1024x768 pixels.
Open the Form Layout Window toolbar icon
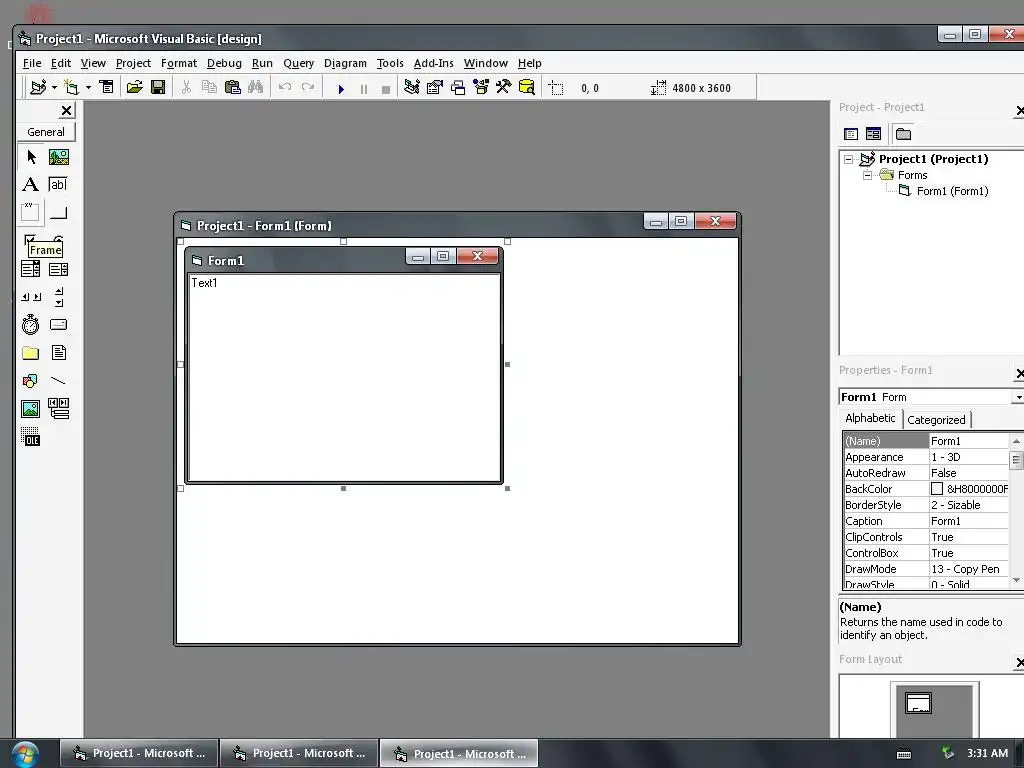[458, 87]
